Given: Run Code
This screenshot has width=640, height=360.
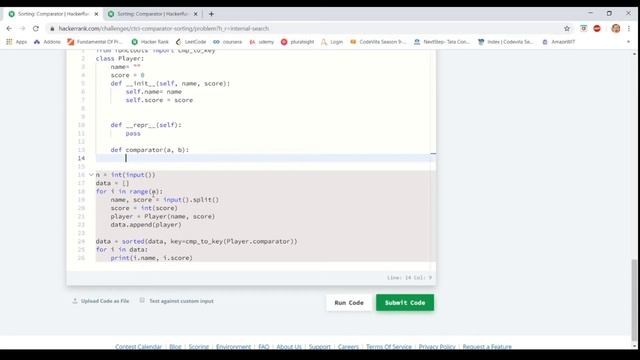Looking at the screenshot, I should 349,302.
